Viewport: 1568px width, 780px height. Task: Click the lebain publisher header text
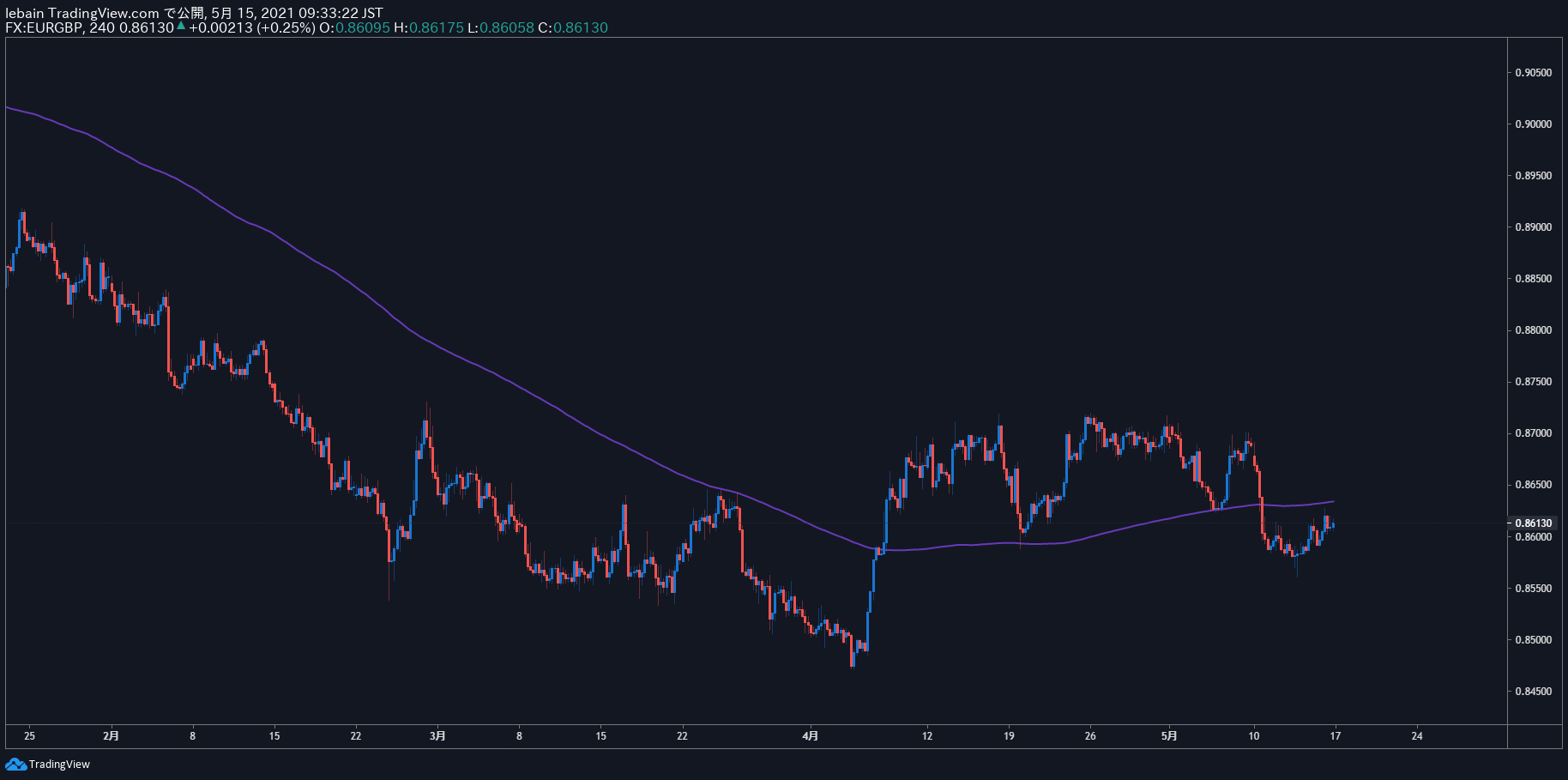pos(25,13)
